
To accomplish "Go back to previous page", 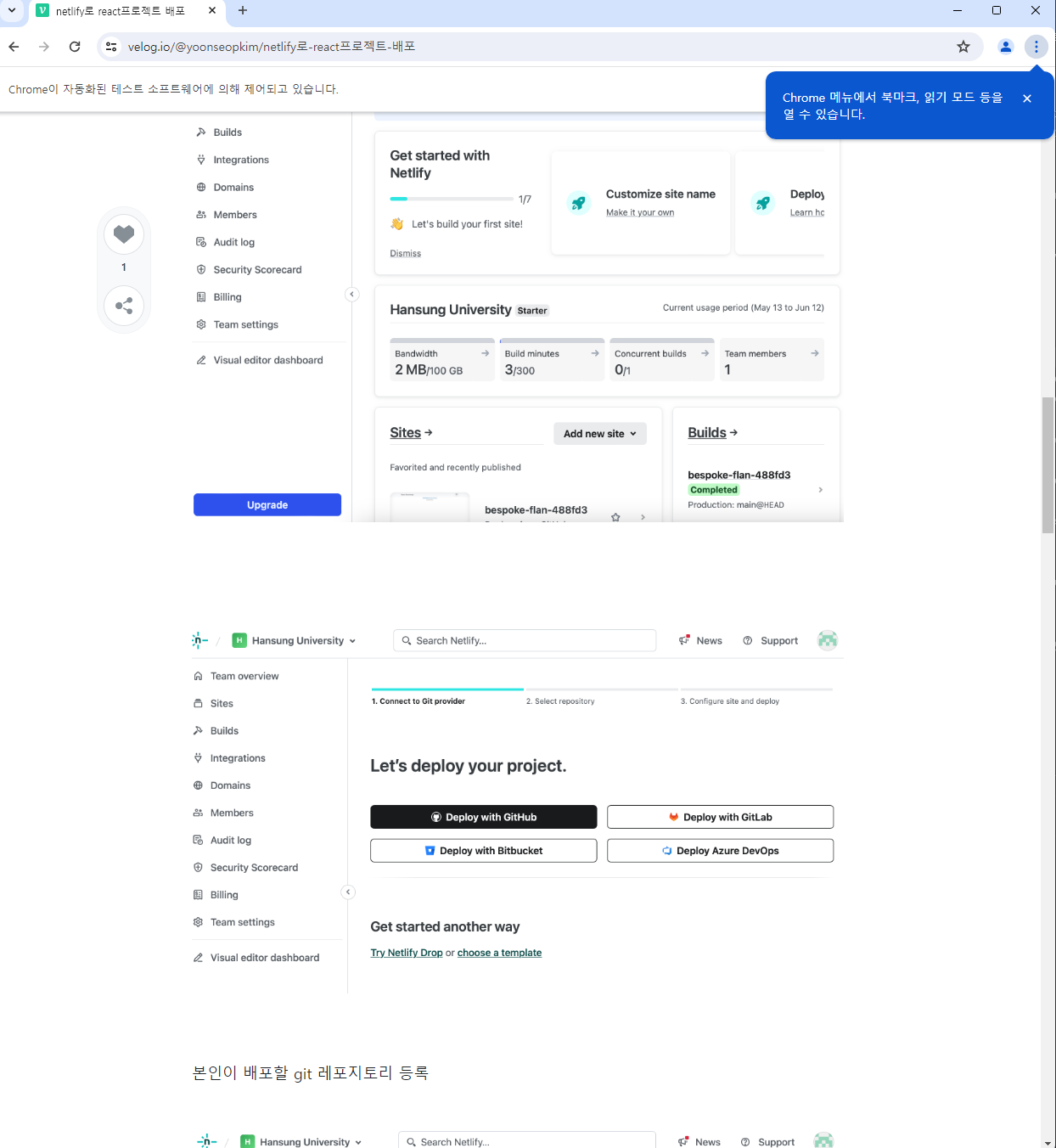I will pyautogui.click(x=14, y=47).
